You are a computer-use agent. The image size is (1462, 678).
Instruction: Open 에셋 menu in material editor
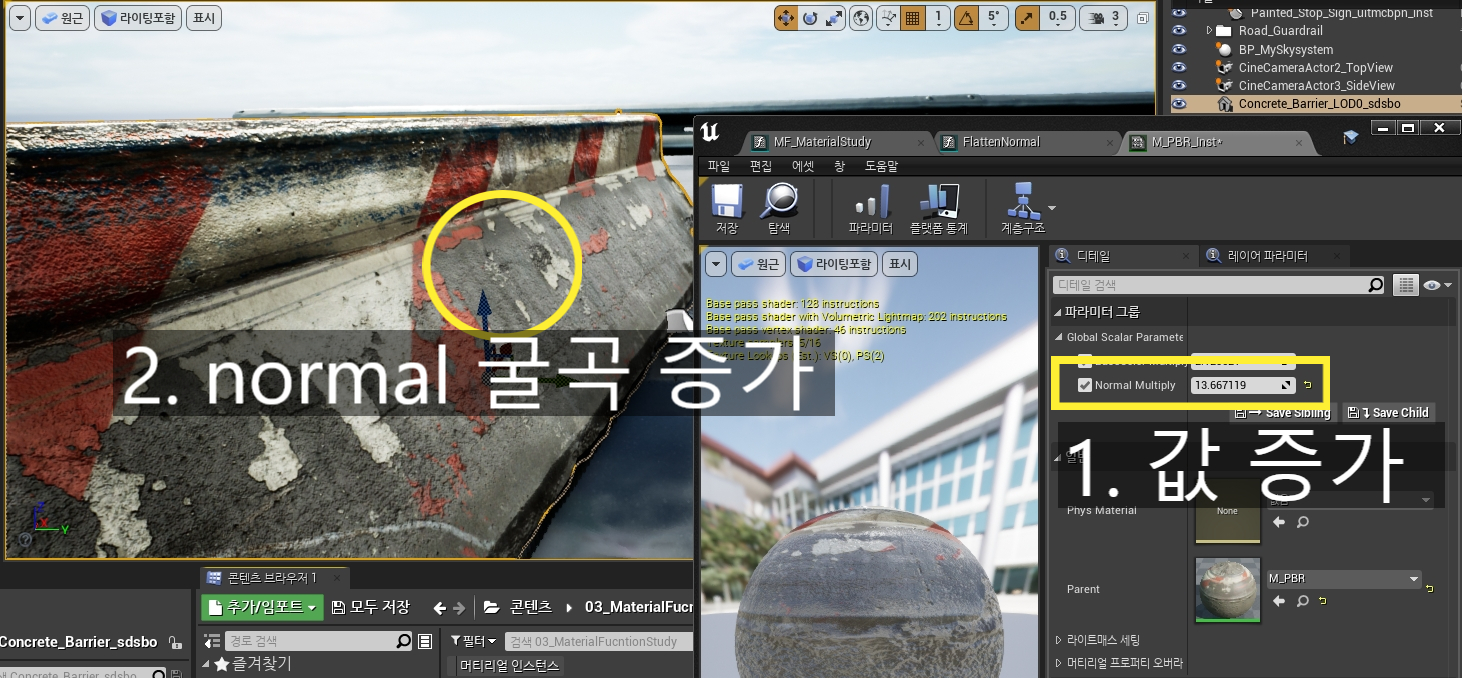[x=803, y=166]
